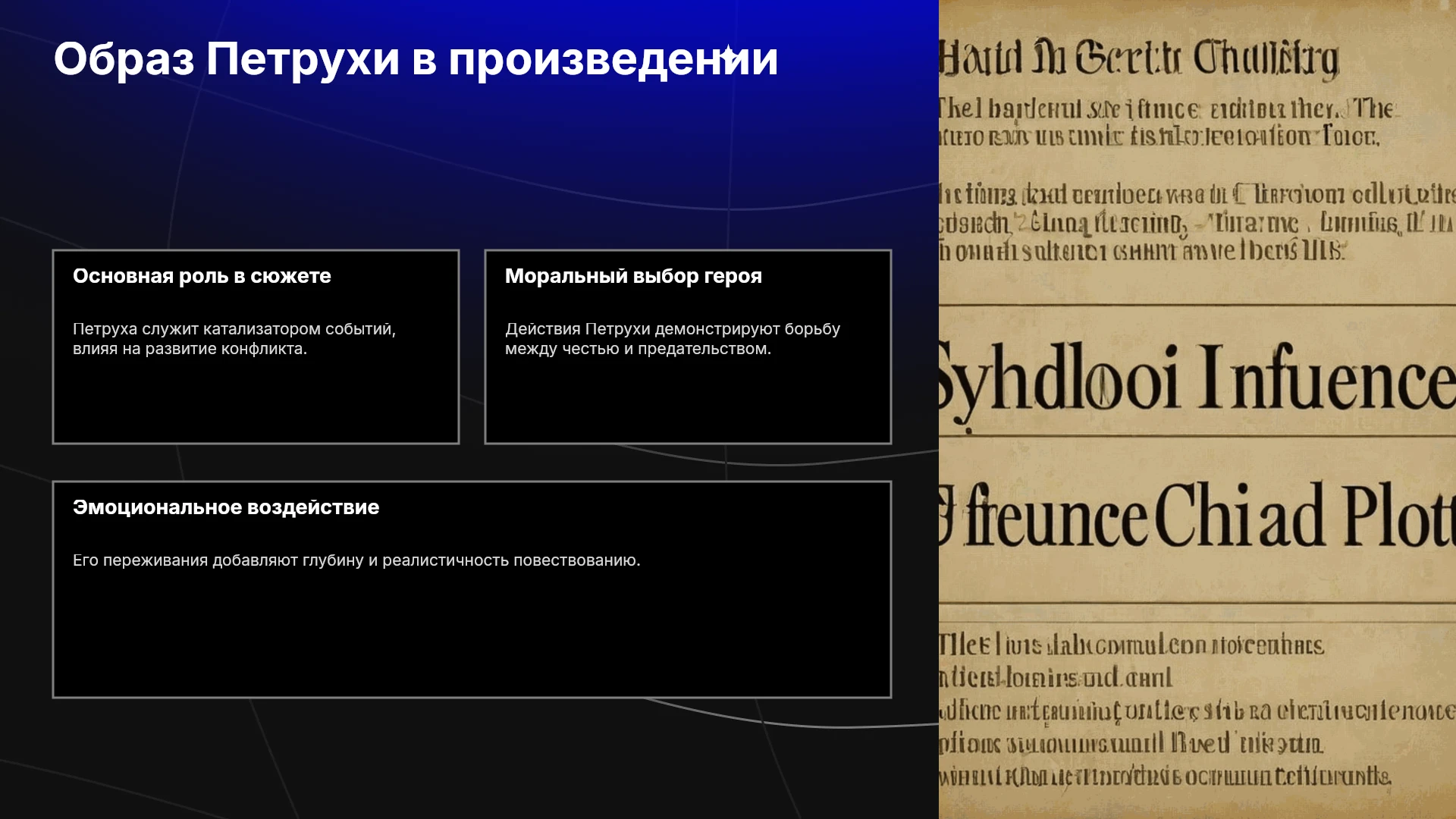Click the word "Образ" in the title
1456x819 pixels.
pyautogui.click(x=124, y=59)
